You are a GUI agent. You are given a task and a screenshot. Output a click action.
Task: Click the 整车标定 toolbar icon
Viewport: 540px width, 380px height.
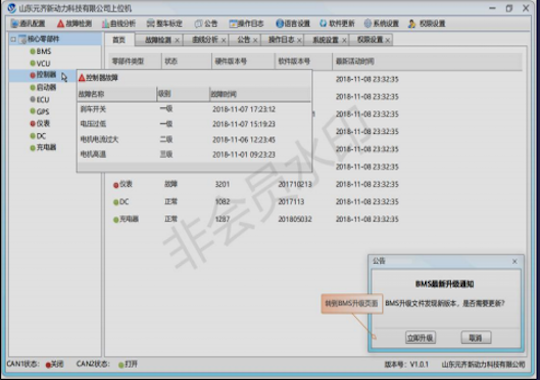[150, 23]
